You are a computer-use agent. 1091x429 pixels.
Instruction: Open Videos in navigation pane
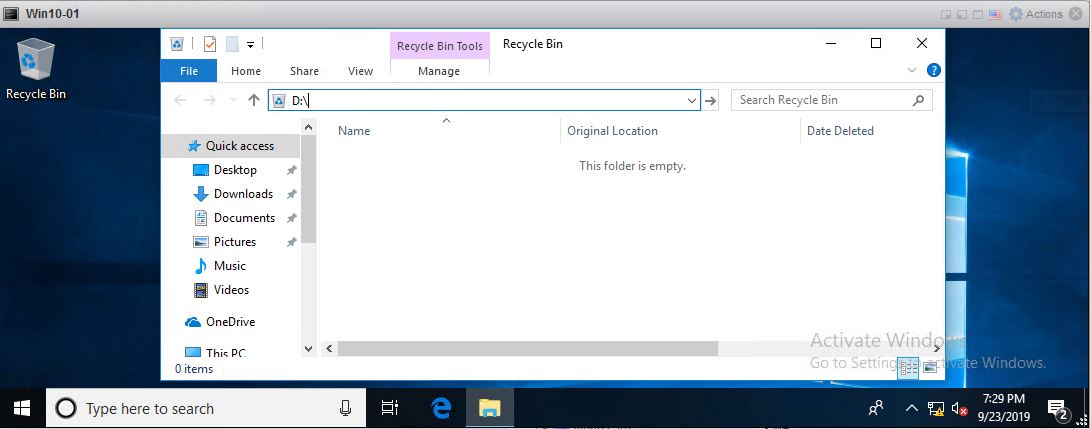coord(231,290)
